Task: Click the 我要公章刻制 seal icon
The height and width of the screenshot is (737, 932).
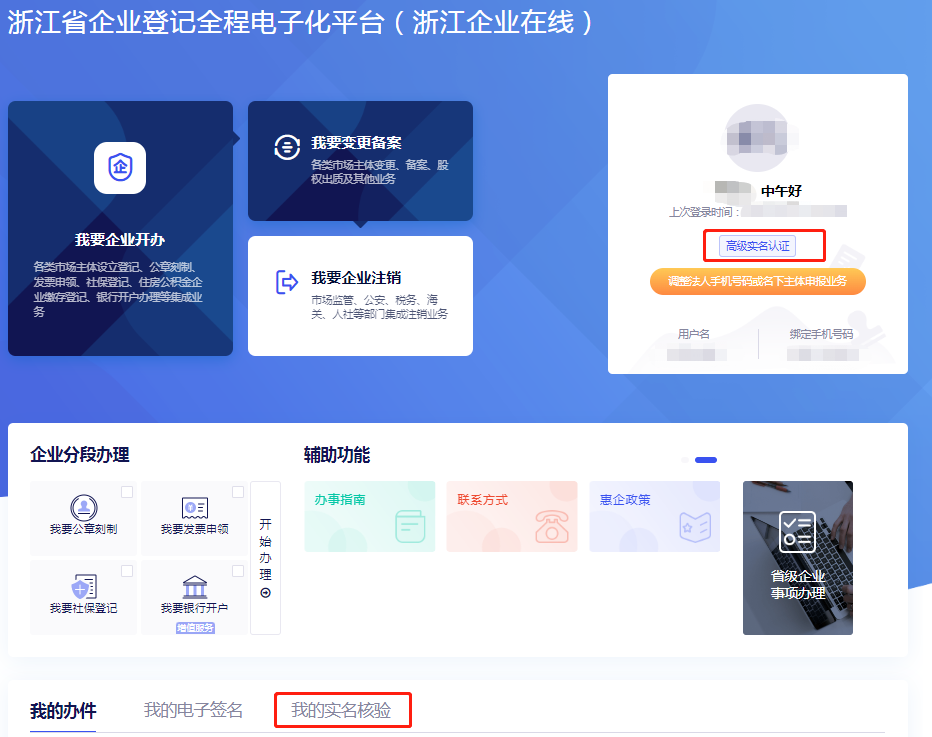Action: [x=84, y=508]
